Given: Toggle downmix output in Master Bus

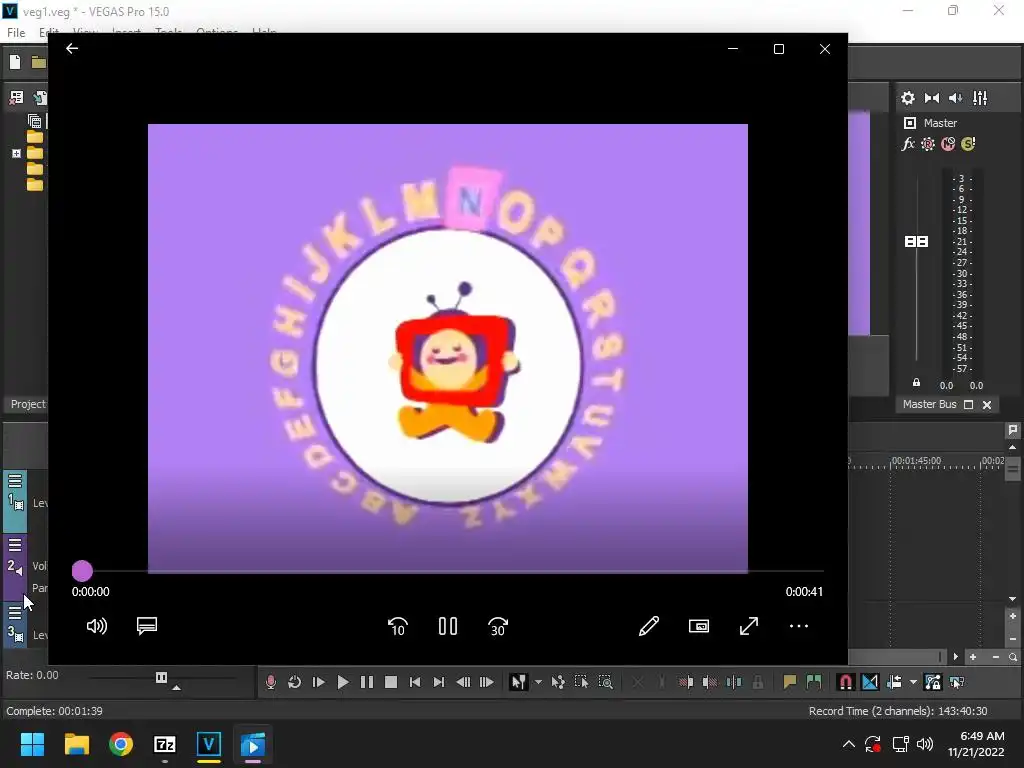Looking at the screenshot, I should point(932,98).
